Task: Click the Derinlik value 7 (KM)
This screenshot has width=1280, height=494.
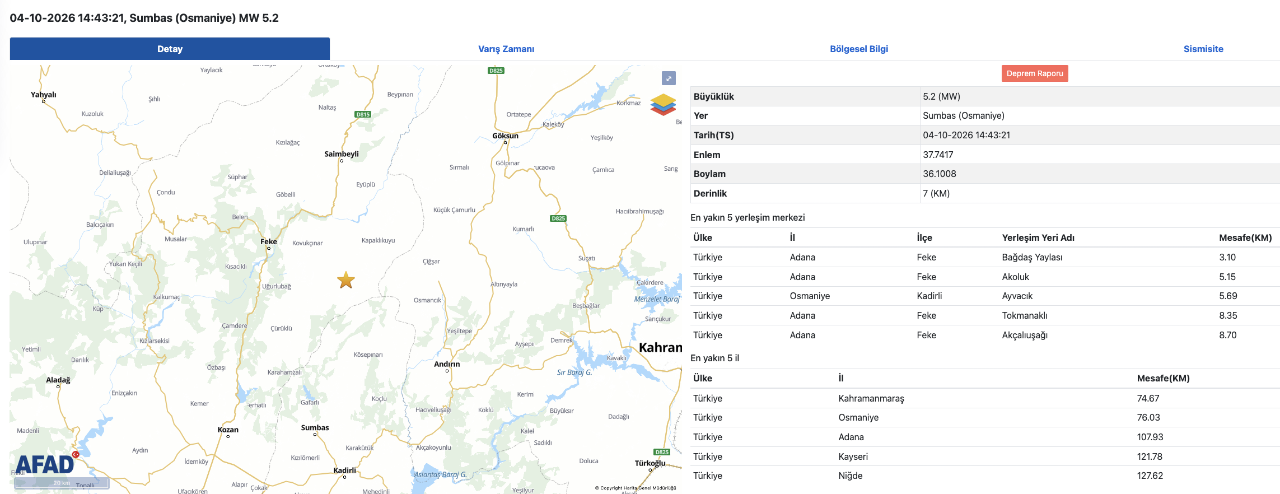Action: (937, 193)
